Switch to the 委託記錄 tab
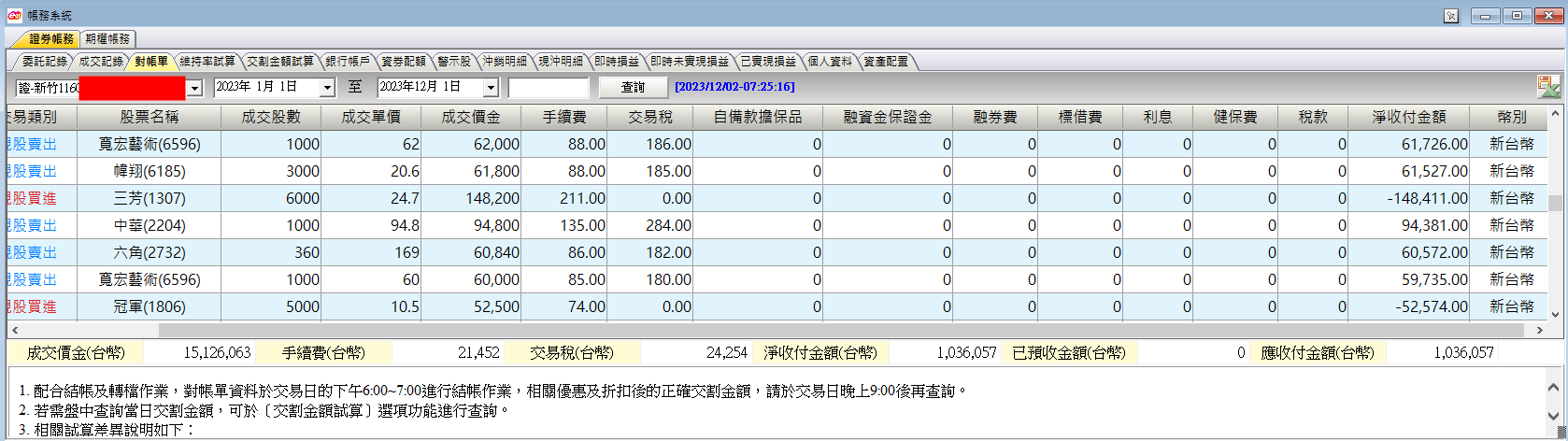The width and height of the screenshot is (1568, 441). click(44, 62)
